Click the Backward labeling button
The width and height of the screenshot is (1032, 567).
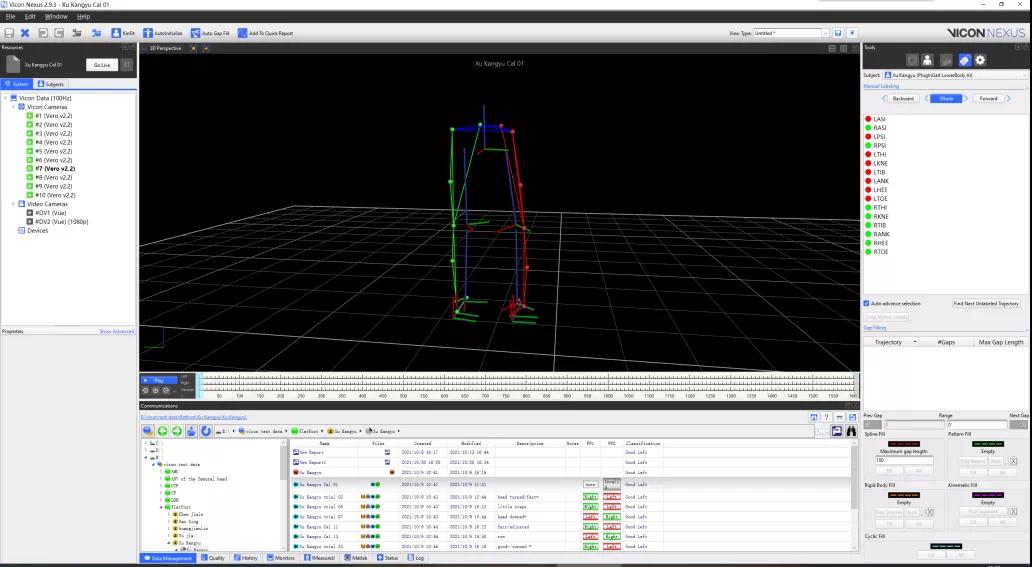(x=903, y=98)
